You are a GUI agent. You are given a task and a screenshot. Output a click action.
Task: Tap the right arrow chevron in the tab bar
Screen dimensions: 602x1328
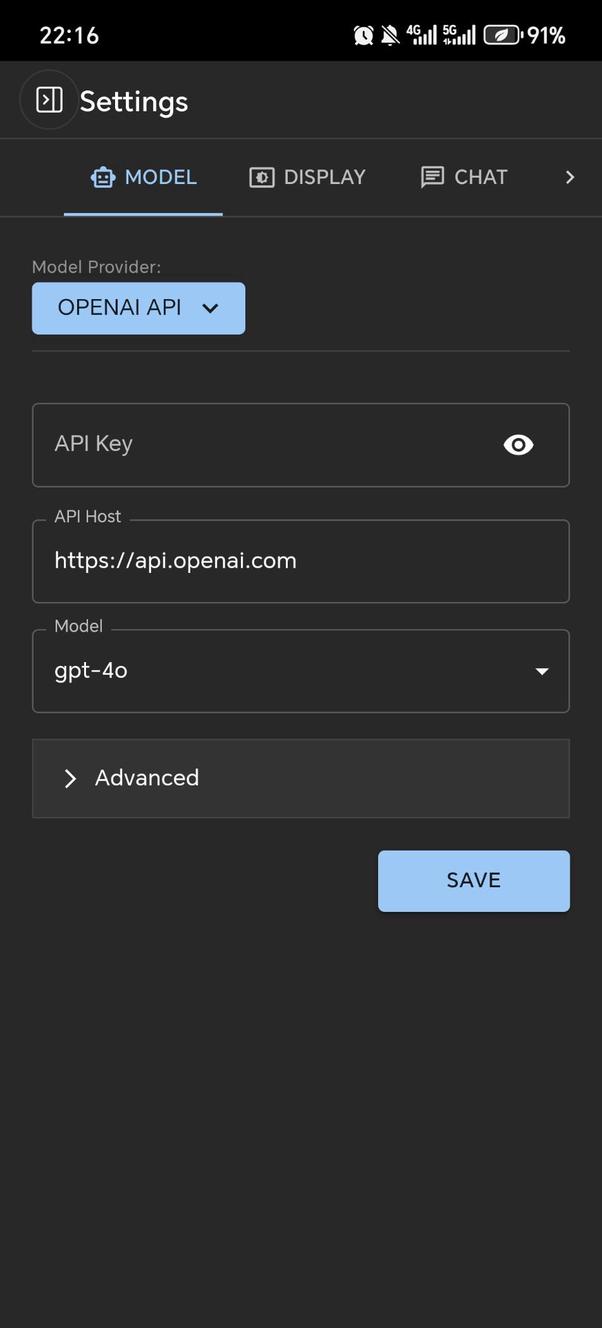click(x=570, y=176)
